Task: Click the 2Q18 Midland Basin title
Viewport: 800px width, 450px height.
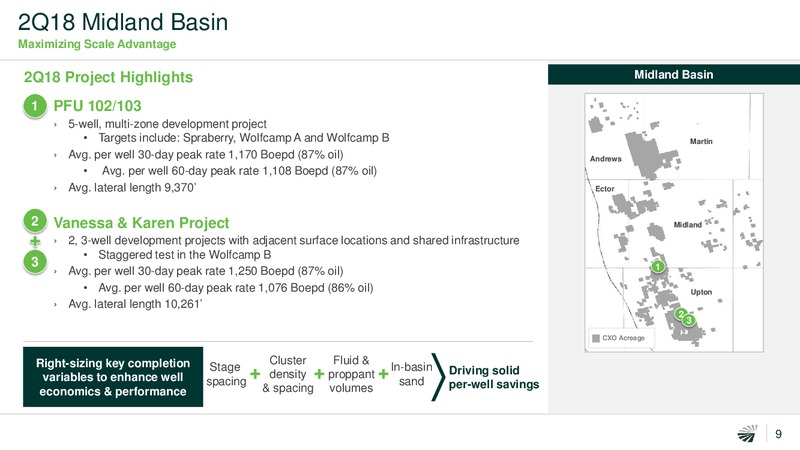Action: click(123, 22)
